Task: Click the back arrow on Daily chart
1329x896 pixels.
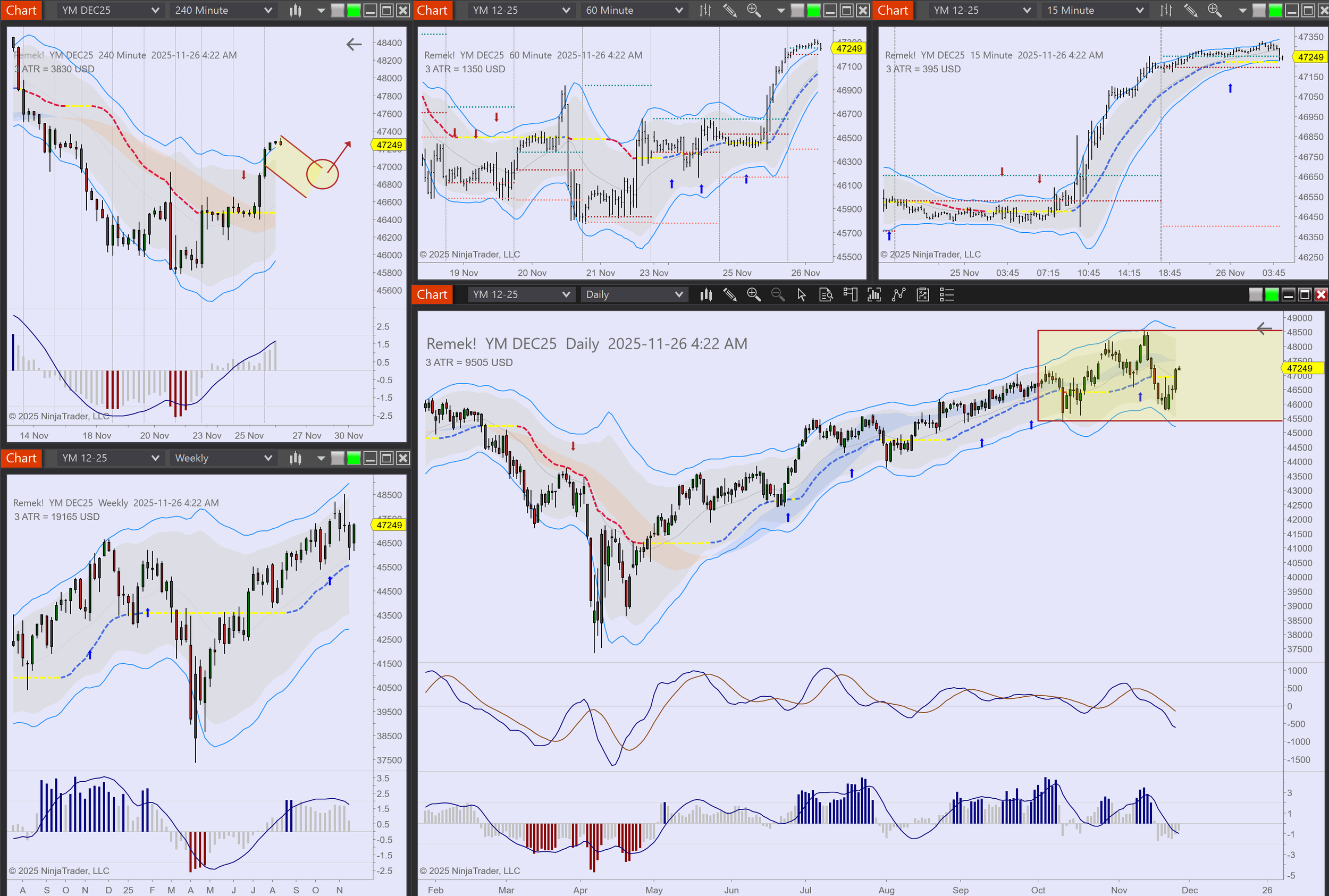Action: point(1264,328)
